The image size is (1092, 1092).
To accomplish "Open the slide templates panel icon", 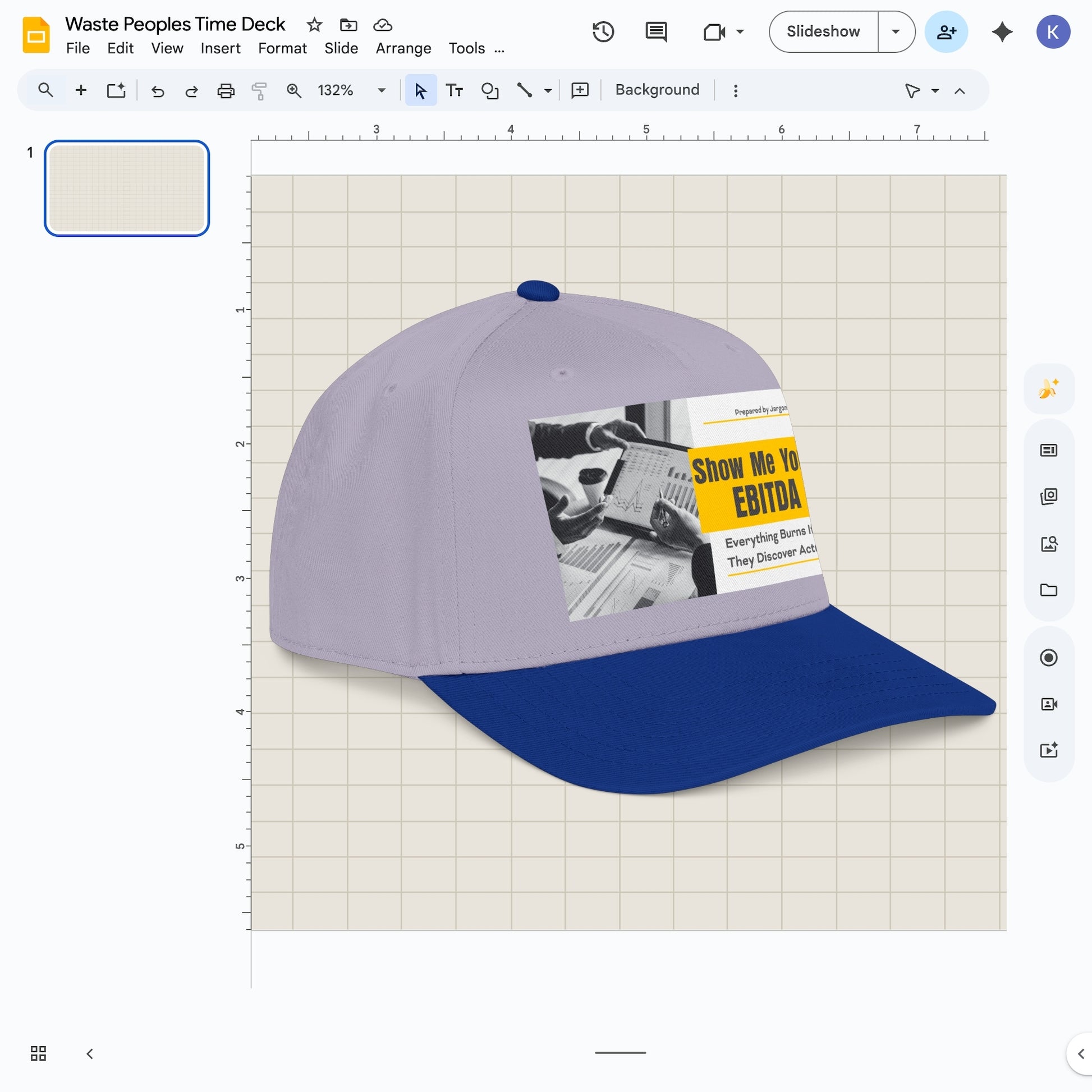I will (1048, 451).
